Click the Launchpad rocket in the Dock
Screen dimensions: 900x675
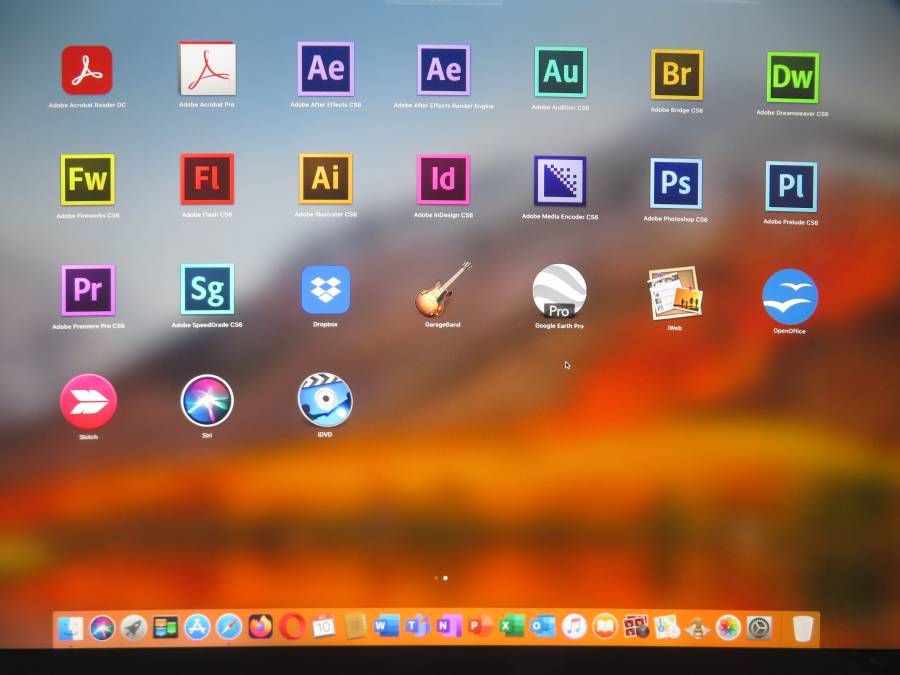point(133,628)
